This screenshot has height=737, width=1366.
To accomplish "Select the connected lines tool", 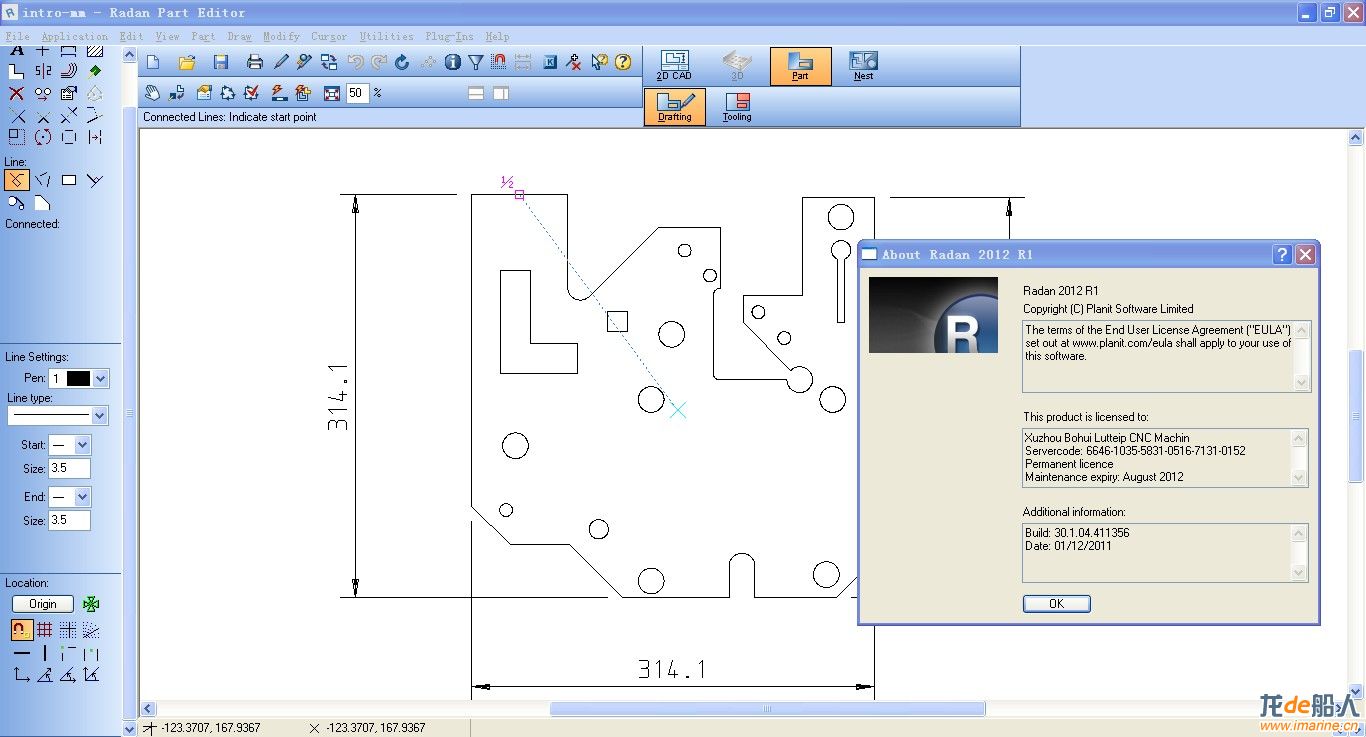I will pos(17,180).
